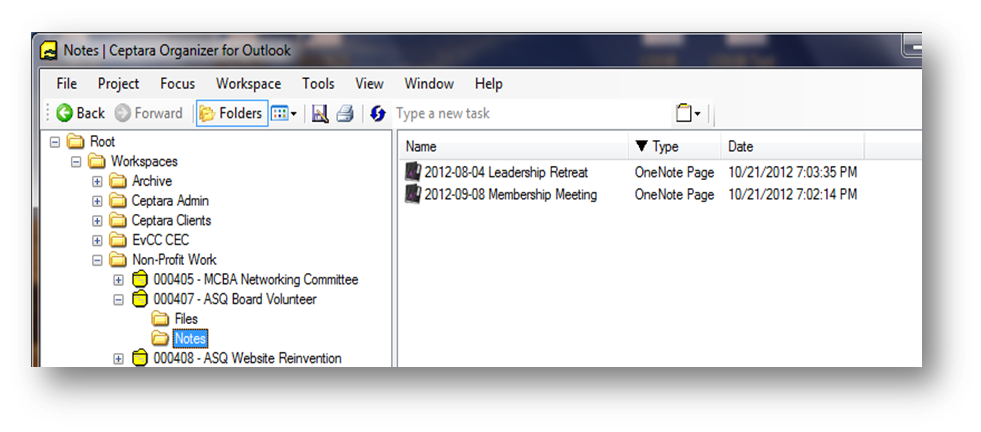Click the ASQ Website Reinvention project icon
The height and width of the screenshot is (432, 981).
pos(140,359)
